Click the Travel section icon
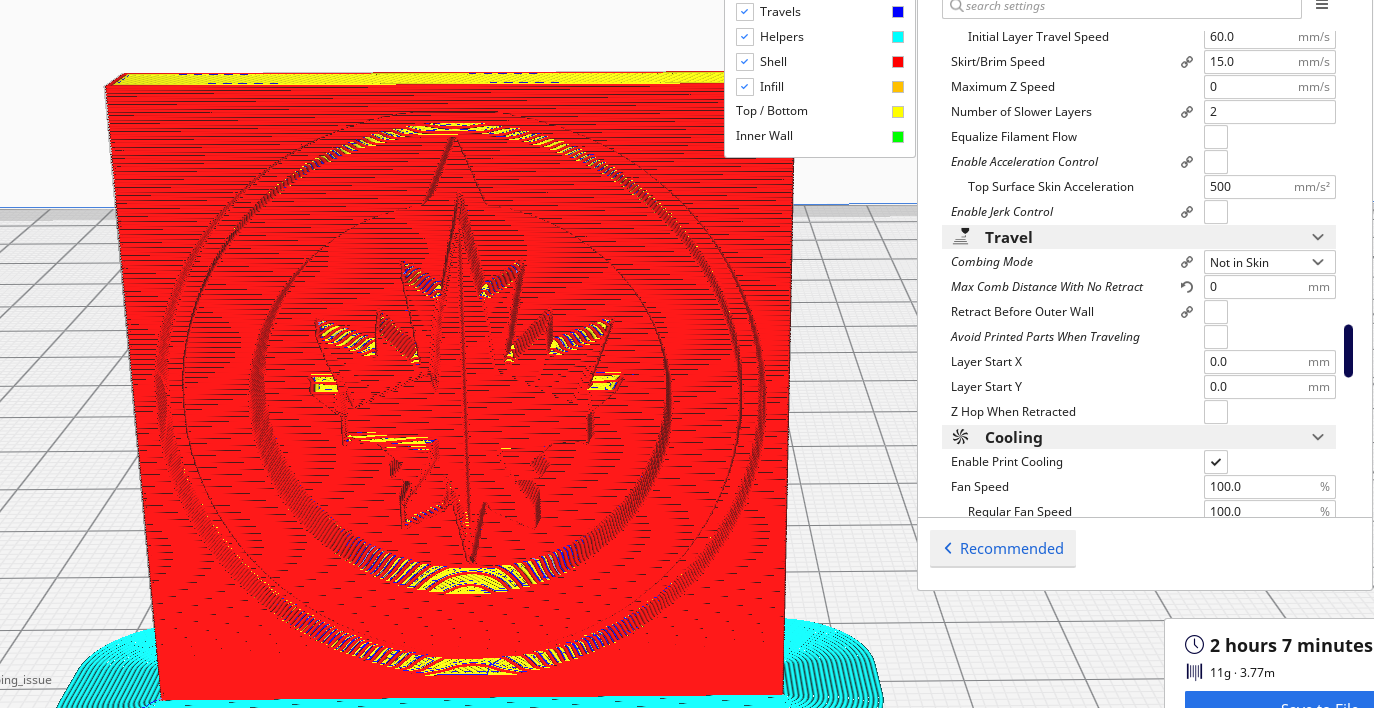 click(962, 237)
